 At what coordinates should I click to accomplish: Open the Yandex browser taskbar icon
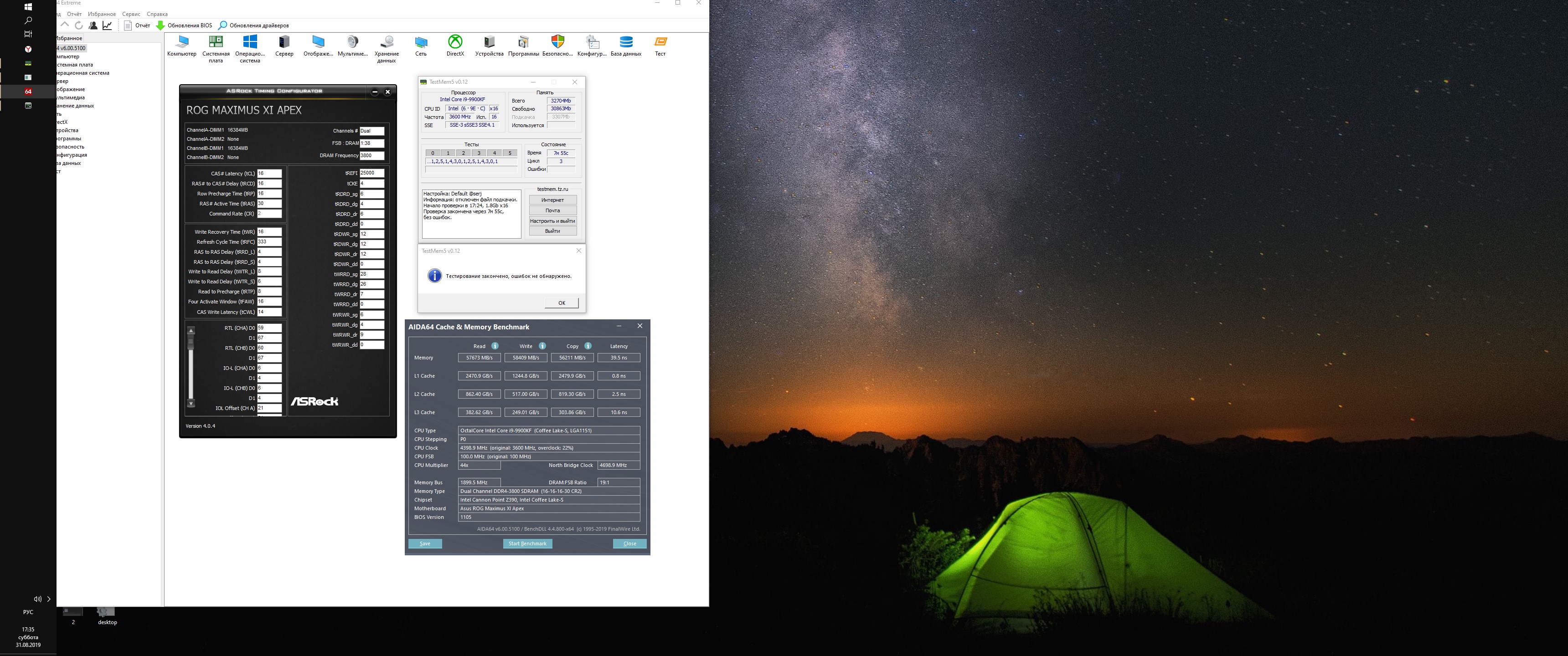(x=28, y=49)
